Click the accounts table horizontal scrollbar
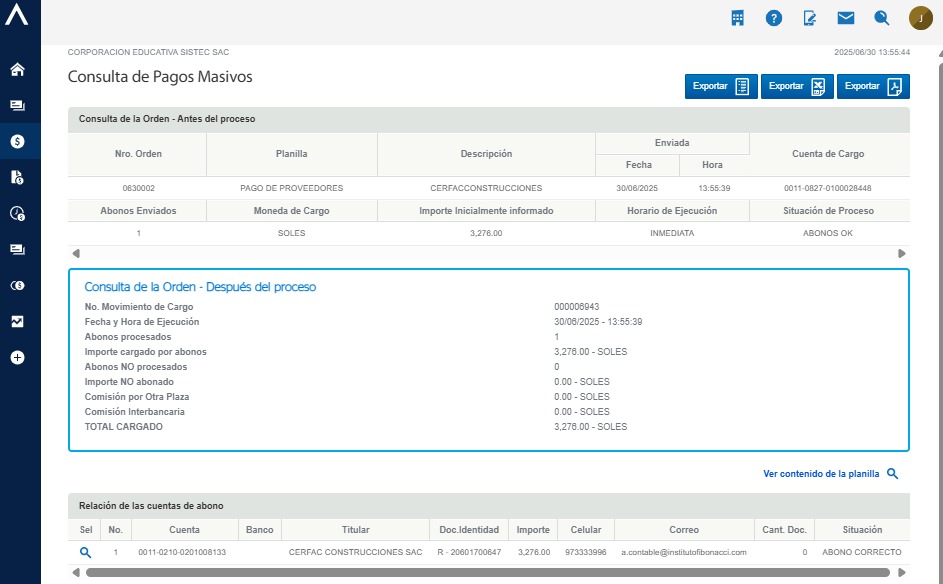The height and width of the screenshot is (584, 943). click(487, 573)
